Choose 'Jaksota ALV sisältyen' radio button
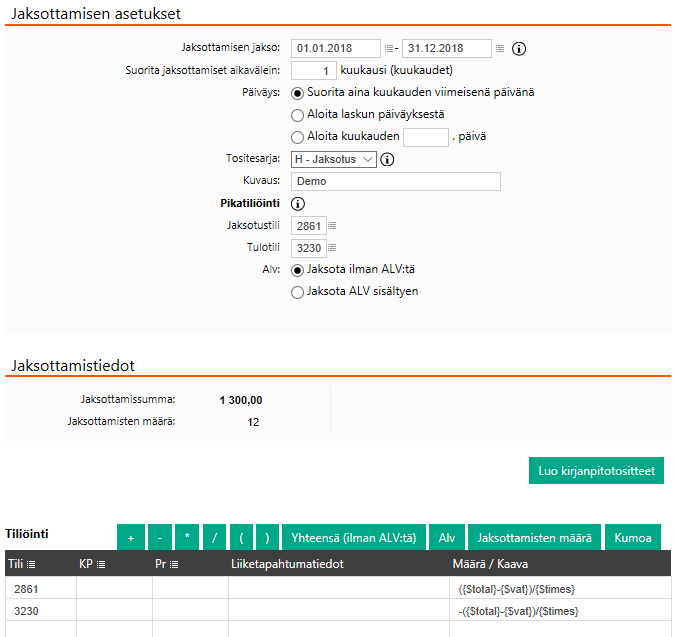Image resolution: width=675 pixels, height=637 pixels. pyautogui.click(x=297, y=292)
